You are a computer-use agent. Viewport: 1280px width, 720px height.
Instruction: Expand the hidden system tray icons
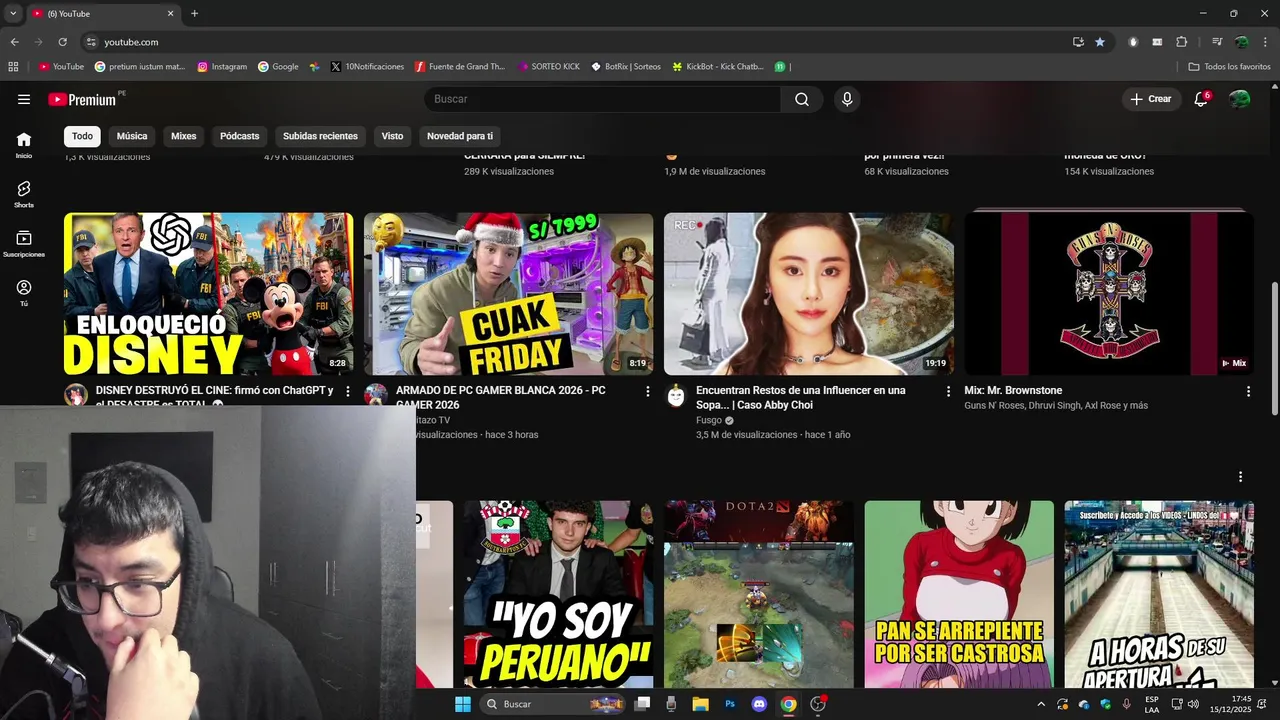pyautogui.click(x=1041, y=704)
